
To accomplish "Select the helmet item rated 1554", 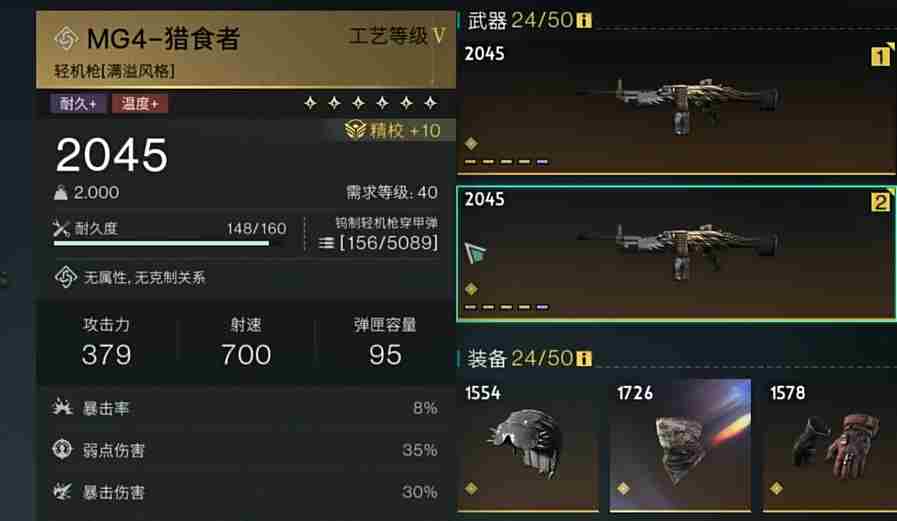I will pos(528,446).
